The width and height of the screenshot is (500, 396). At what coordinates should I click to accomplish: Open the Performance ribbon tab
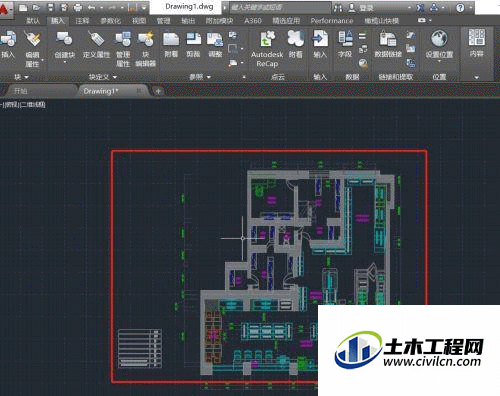tap(332, 21)
